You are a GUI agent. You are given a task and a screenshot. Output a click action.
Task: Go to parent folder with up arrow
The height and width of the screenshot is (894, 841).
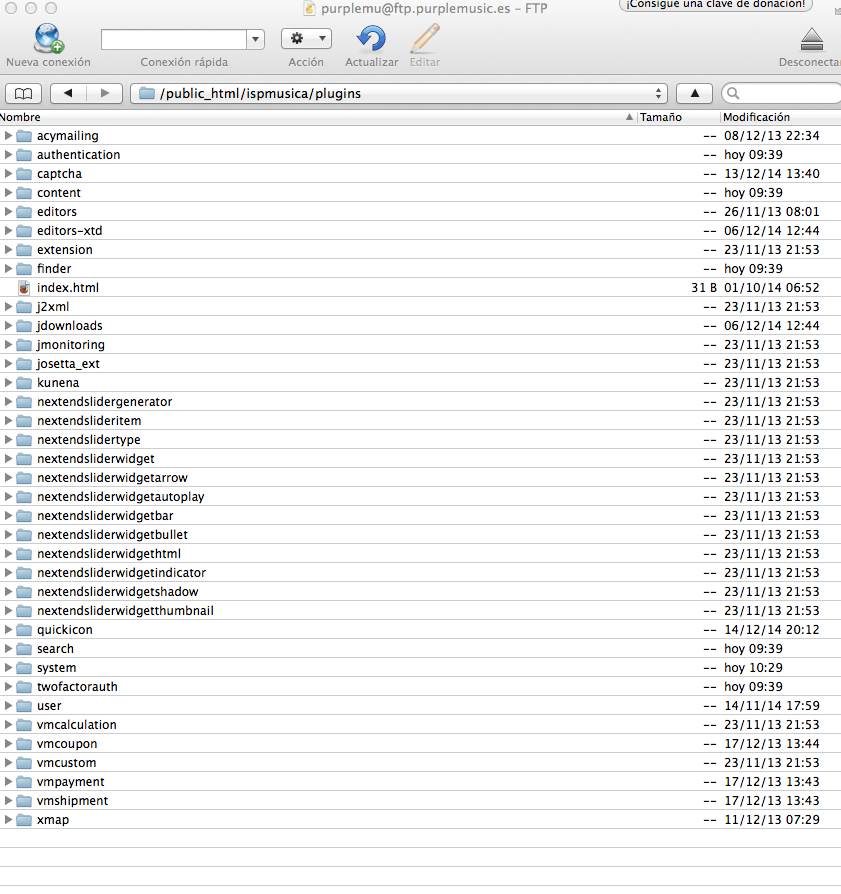point(694,94)
